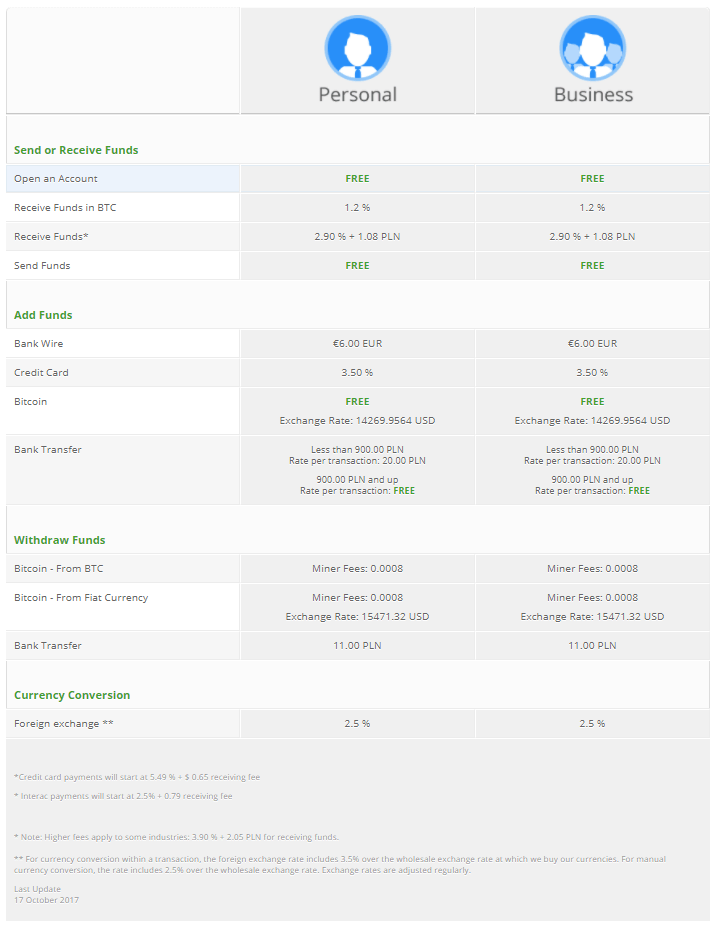The width and height of the screenshot is (717, 928).
Task: Click the Add Funds section header
Action: click(x=43, y=315)
